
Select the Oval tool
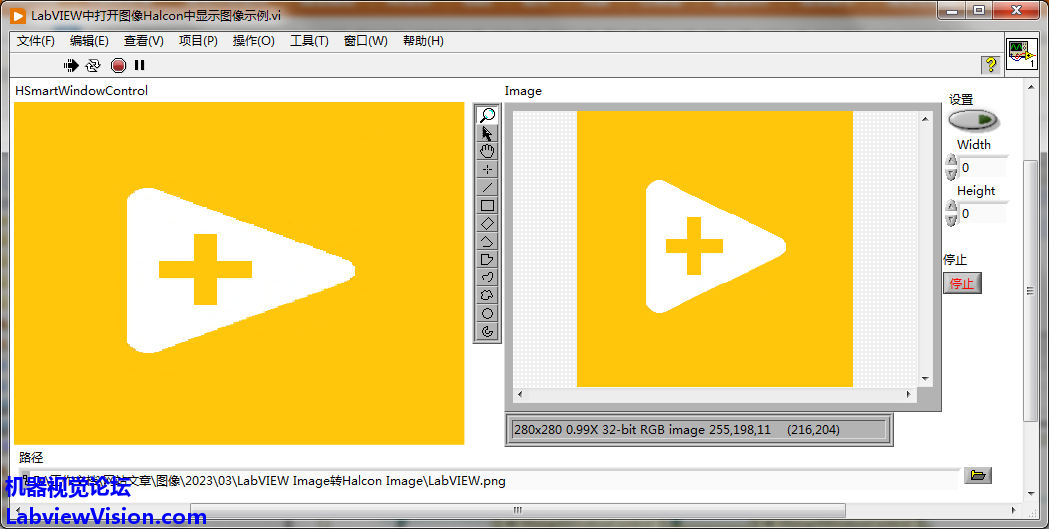487,314
